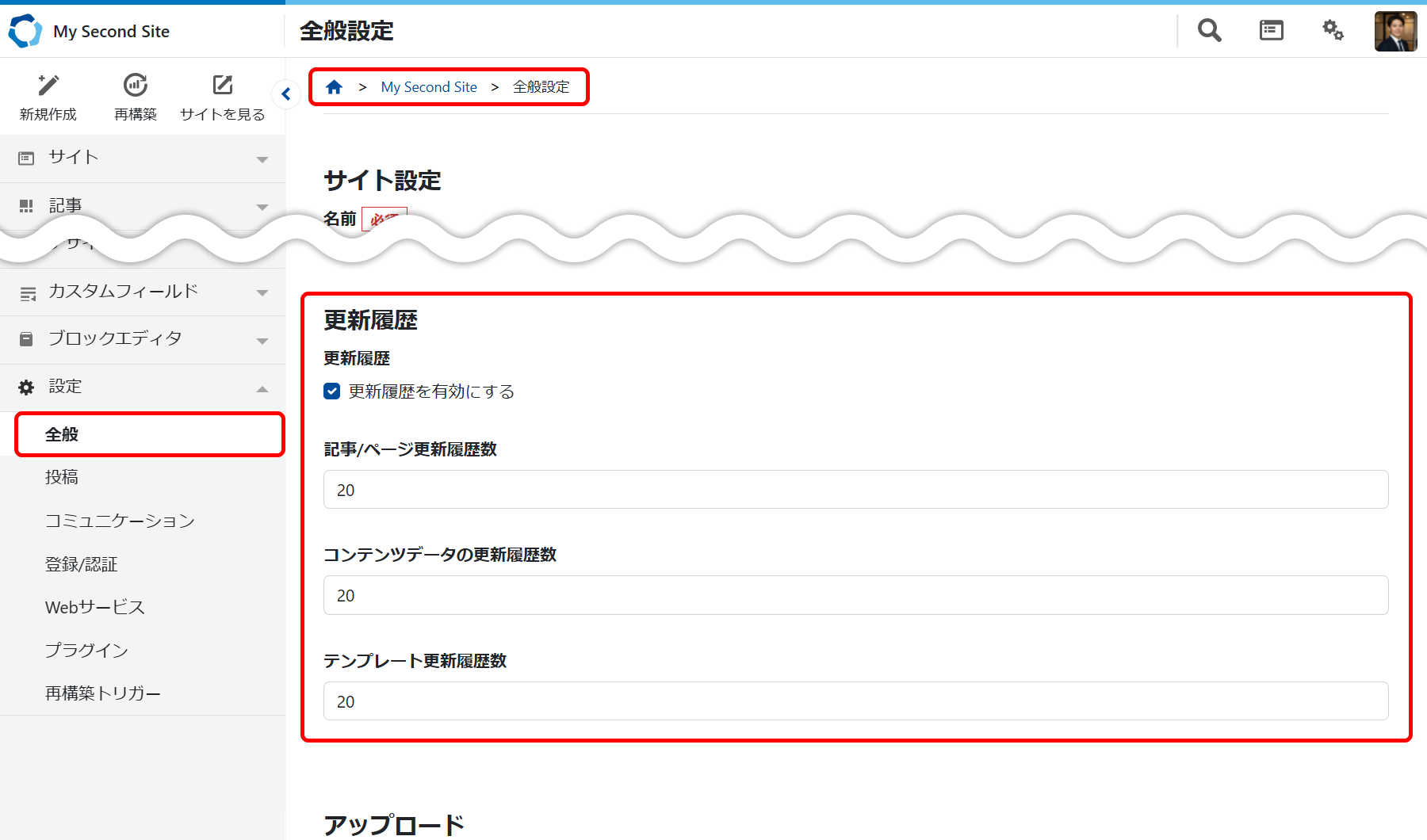Collapse sidebar with the left chevron button

286,94
